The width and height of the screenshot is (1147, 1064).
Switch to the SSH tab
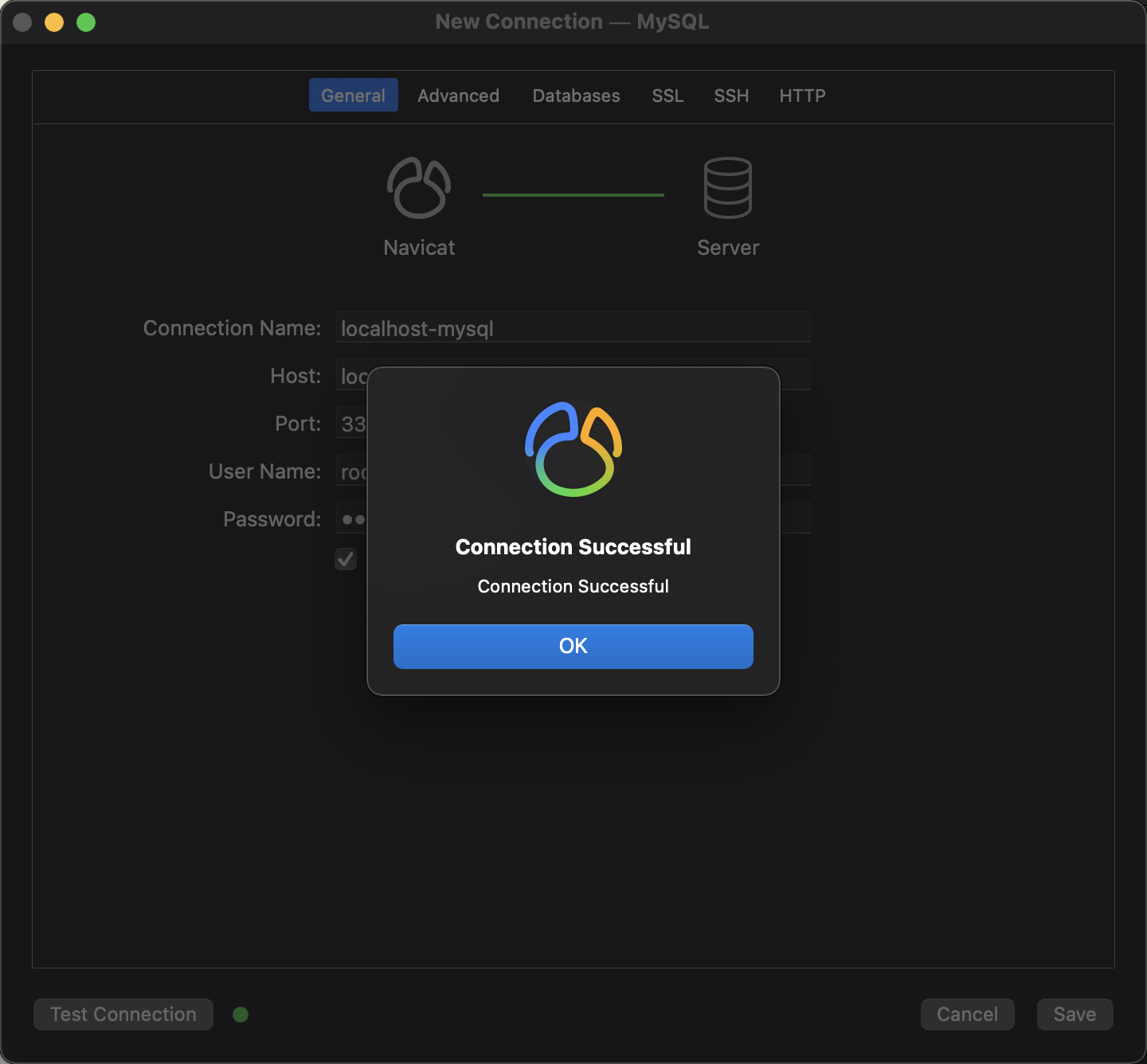pos(731,96)
